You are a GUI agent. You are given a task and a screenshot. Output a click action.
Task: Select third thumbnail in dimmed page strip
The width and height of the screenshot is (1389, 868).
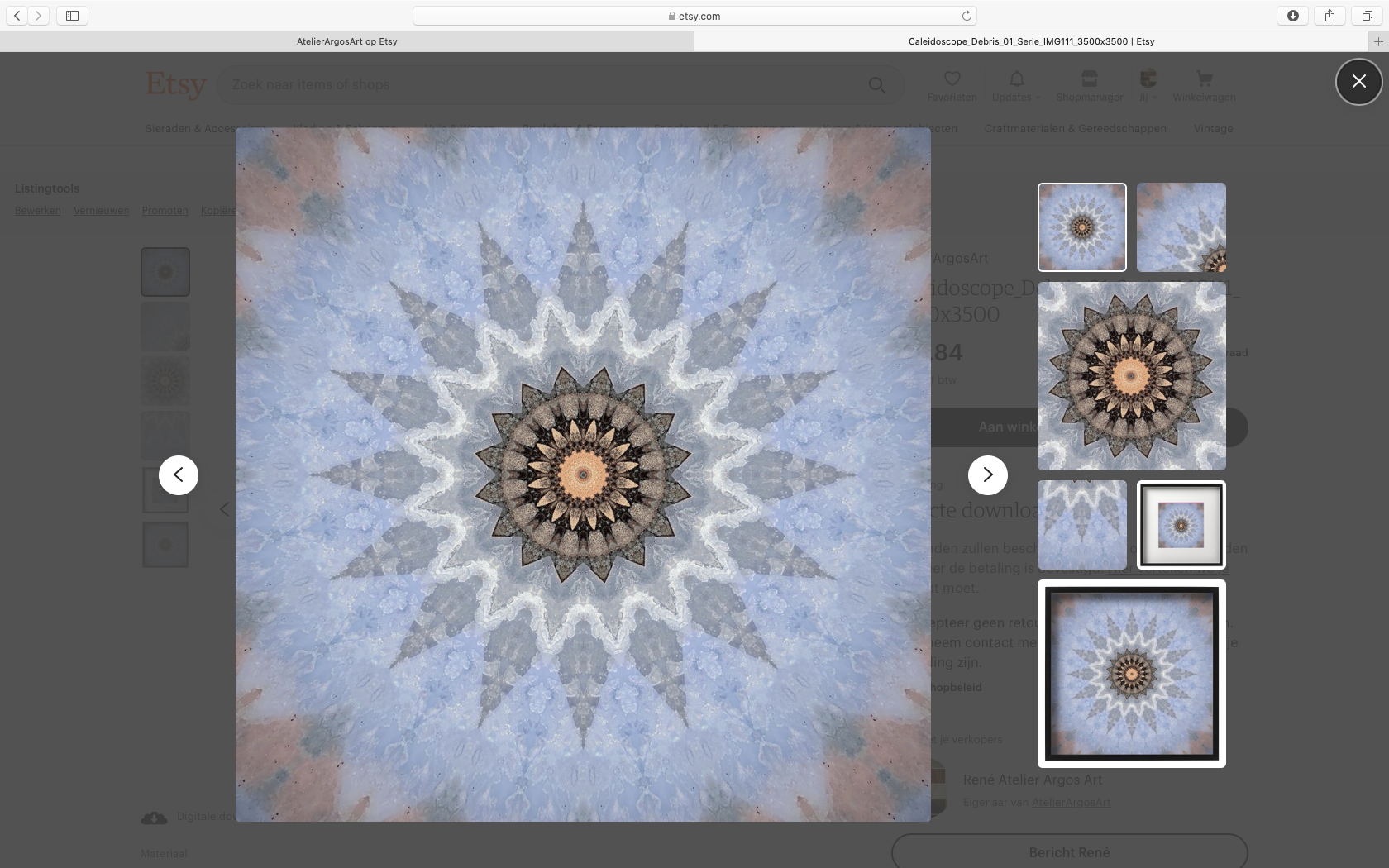point(165,381)
